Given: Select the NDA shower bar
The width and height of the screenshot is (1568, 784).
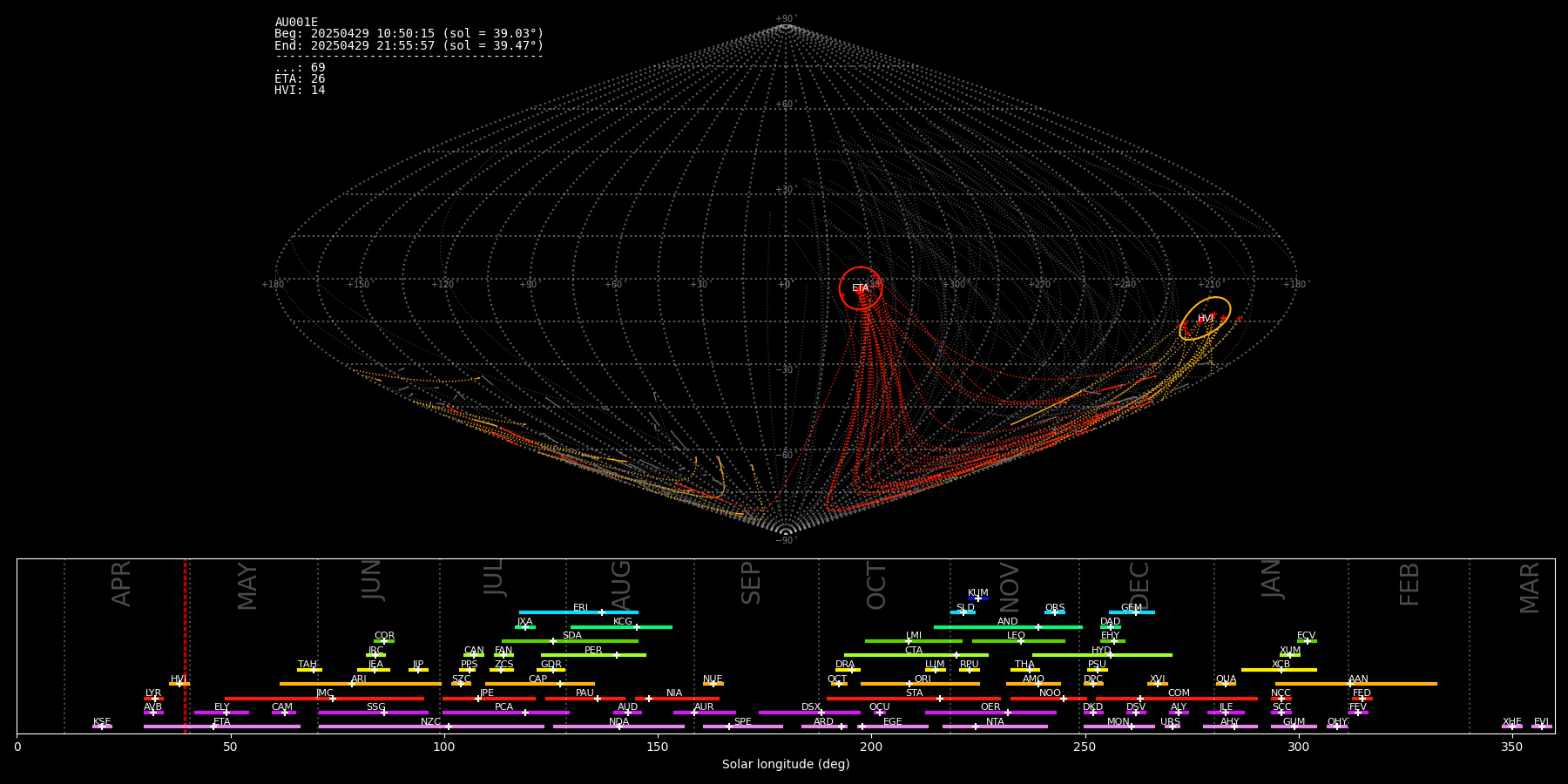Looking at the screenshot, I should 619,727.
